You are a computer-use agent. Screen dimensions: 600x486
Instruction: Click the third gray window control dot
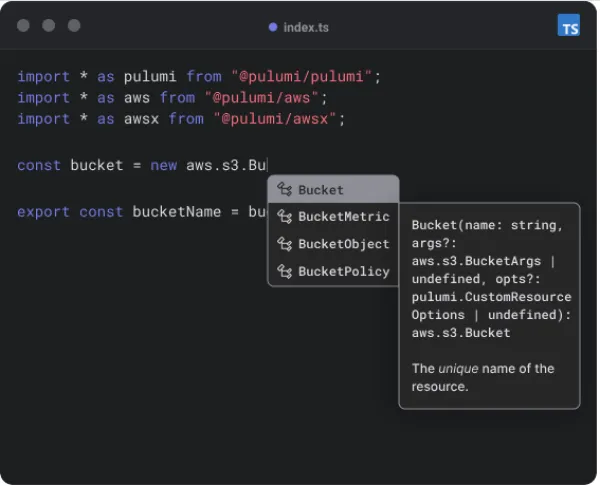pyautogui.click(x=74, y=26)
